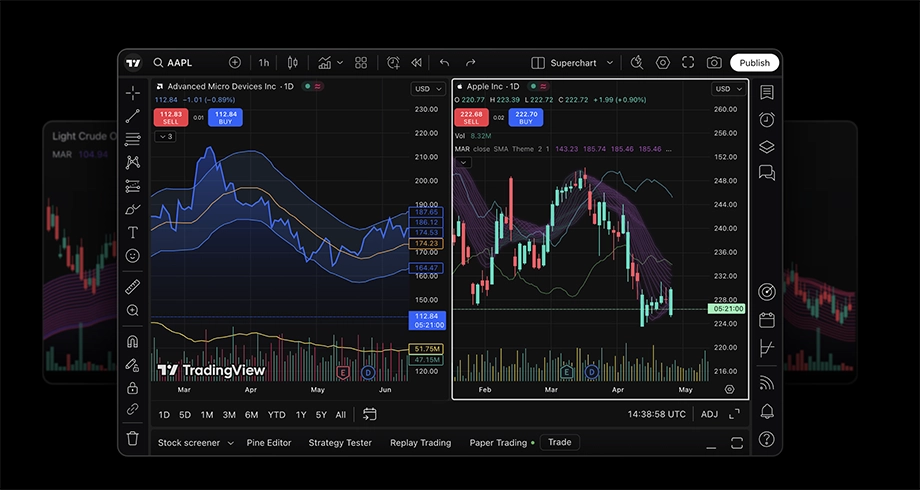Select the ruler measure tool
Viewport: 920px width, 490px height.
(x=133, y=287)
